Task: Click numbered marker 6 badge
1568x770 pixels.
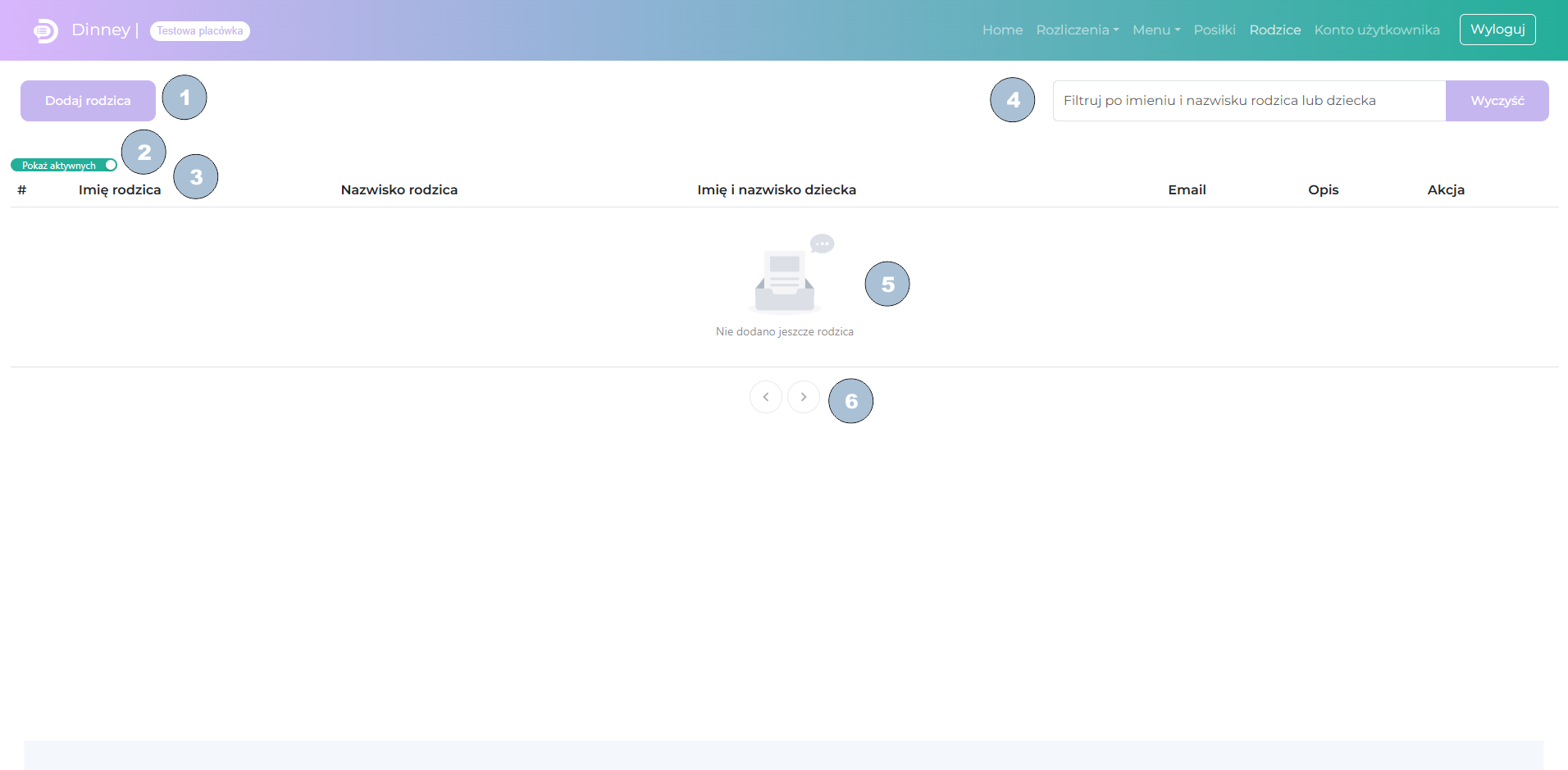Action: point(850,401)
